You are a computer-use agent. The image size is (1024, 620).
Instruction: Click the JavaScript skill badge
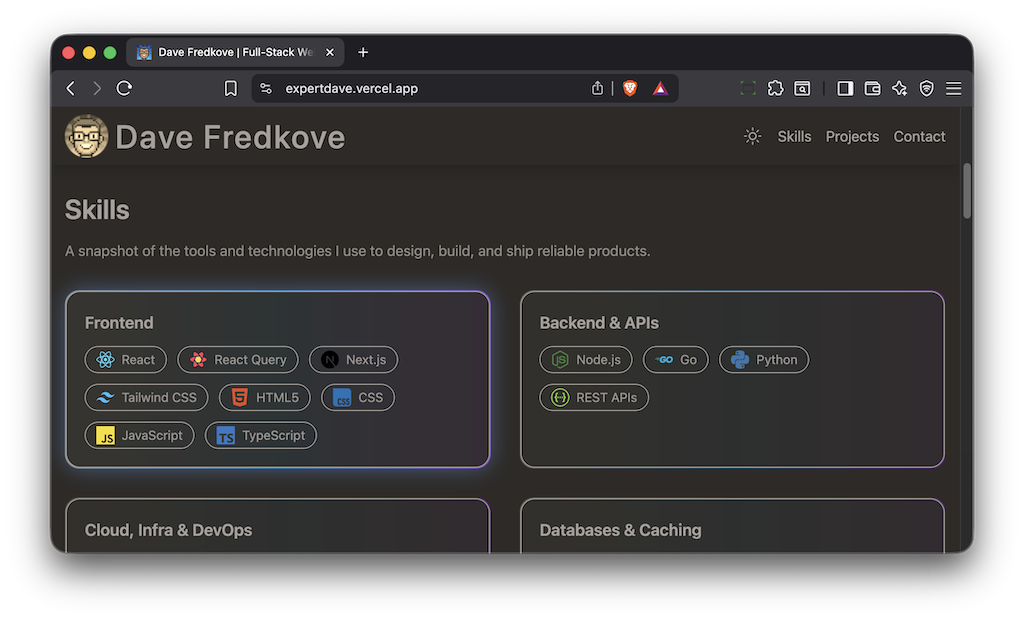coord(139,435)
